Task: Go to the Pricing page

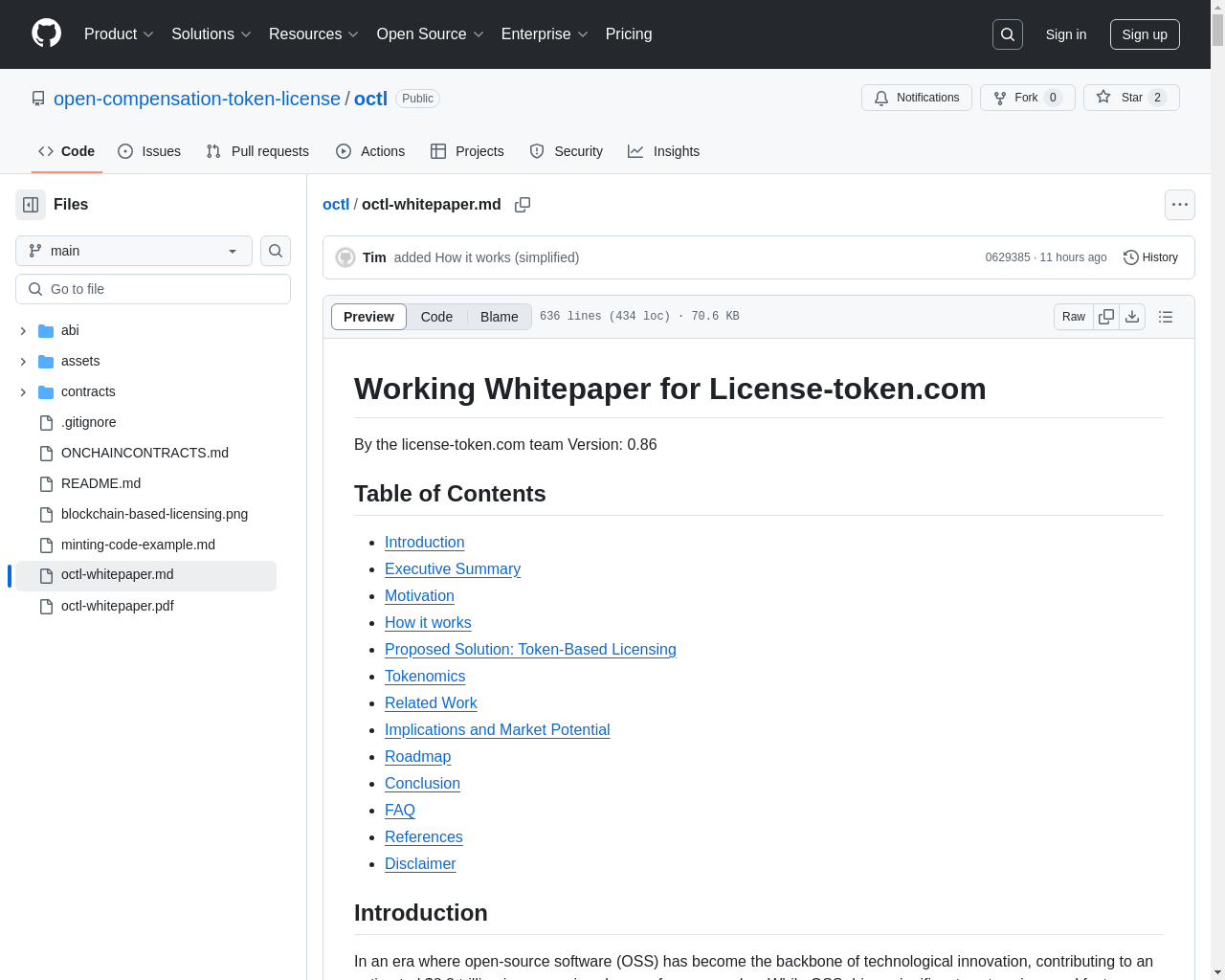Action: [x=629, y=34]
